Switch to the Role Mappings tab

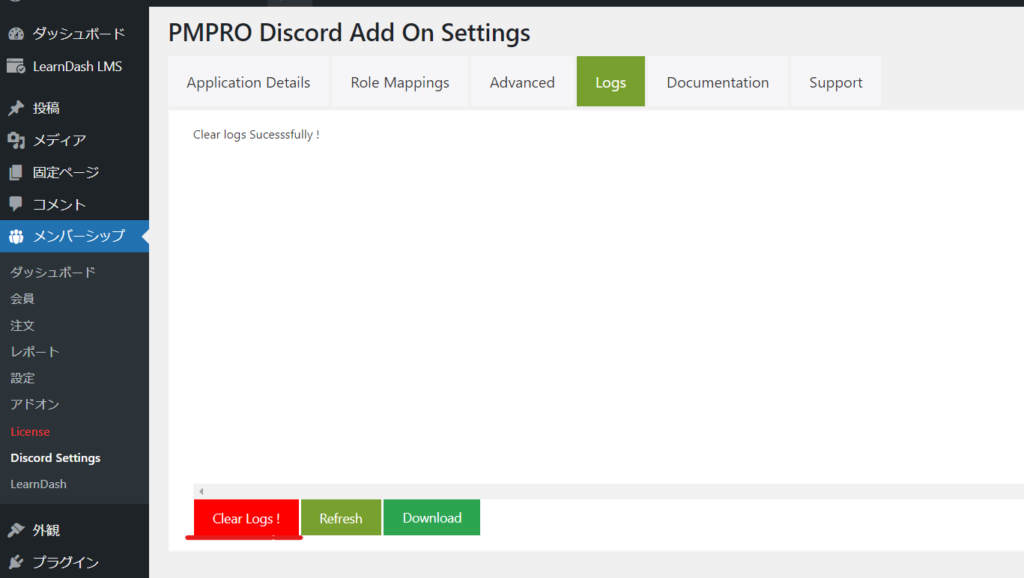point(400,82)
